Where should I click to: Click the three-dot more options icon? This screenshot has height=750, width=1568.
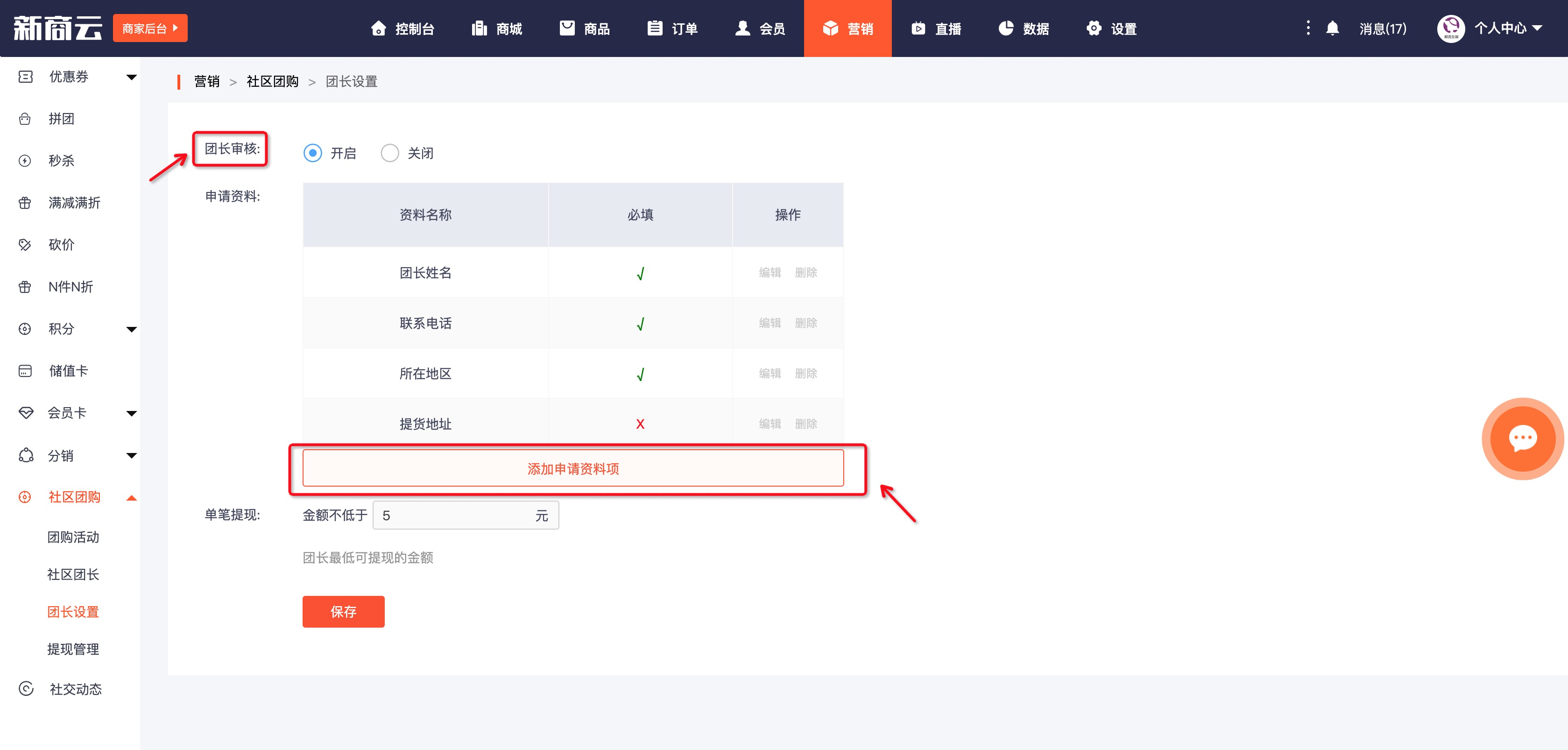[1307, 28]
